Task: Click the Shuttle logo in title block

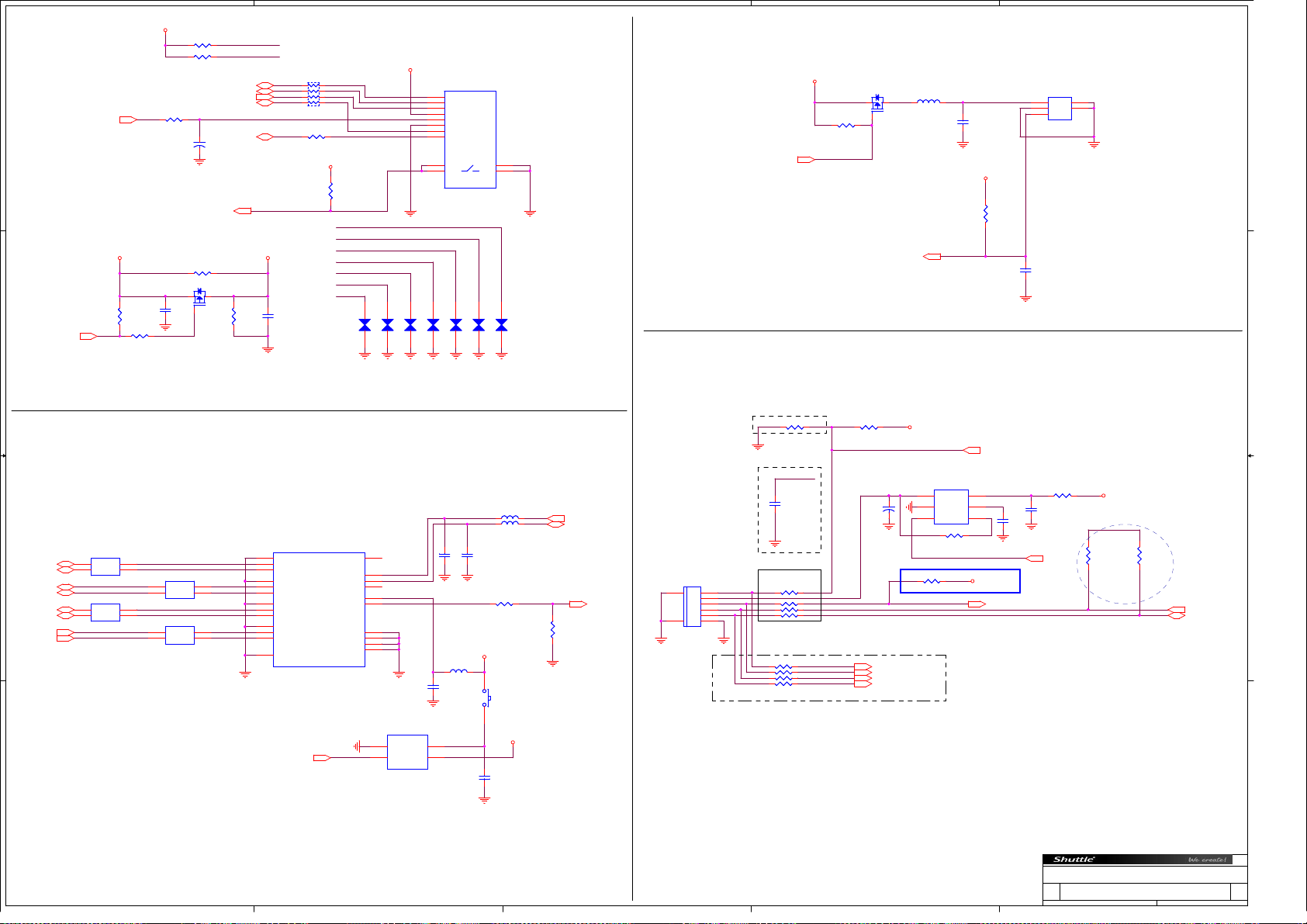Action: [1074, 860]
